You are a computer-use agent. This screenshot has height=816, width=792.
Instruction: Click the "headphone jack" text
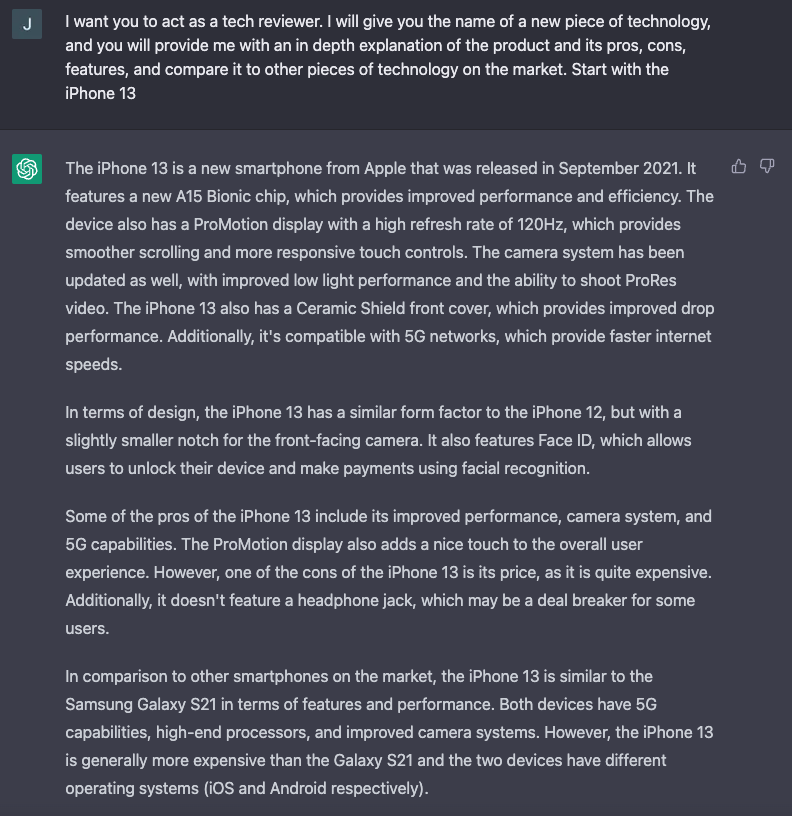366,600
